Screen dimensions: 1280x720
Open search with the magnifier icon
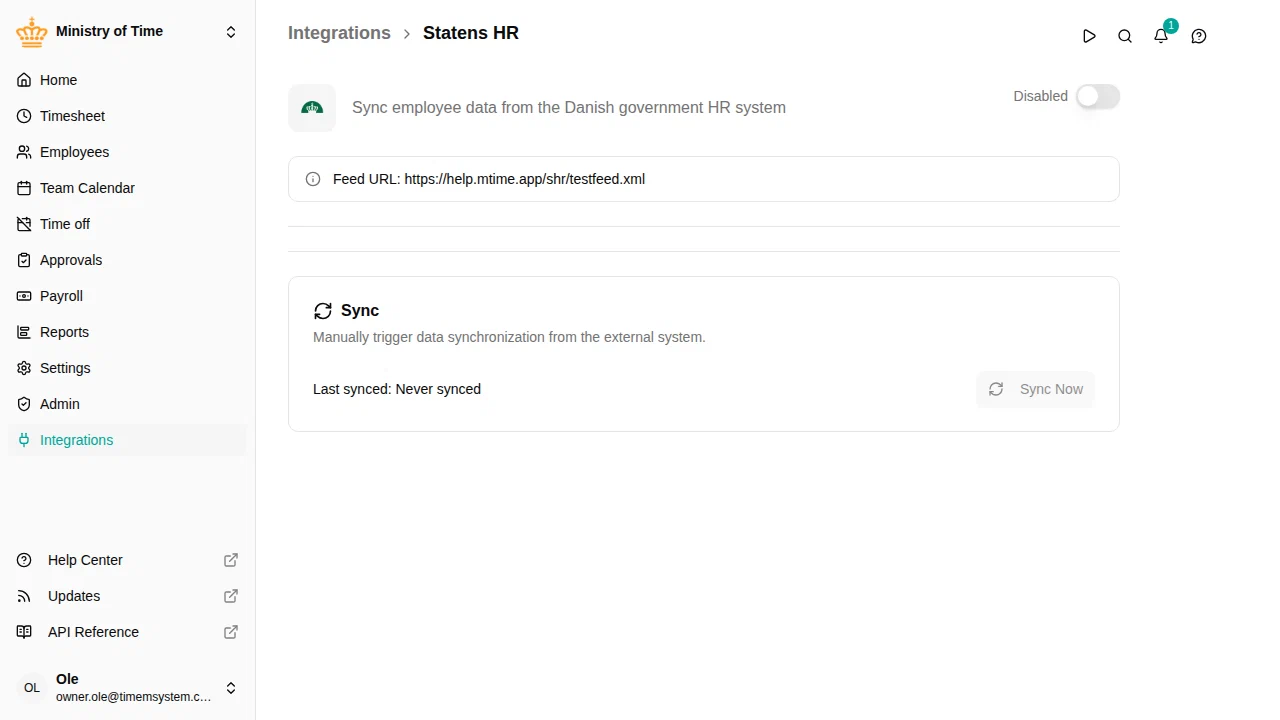tap(1125, 36)
